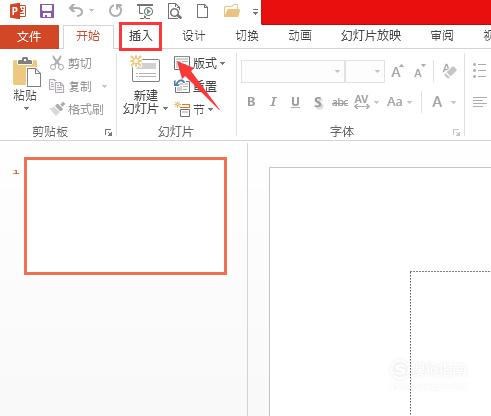Redo or repeat the last action
This screenshot has width=491, height=416.
coord(116,11)
